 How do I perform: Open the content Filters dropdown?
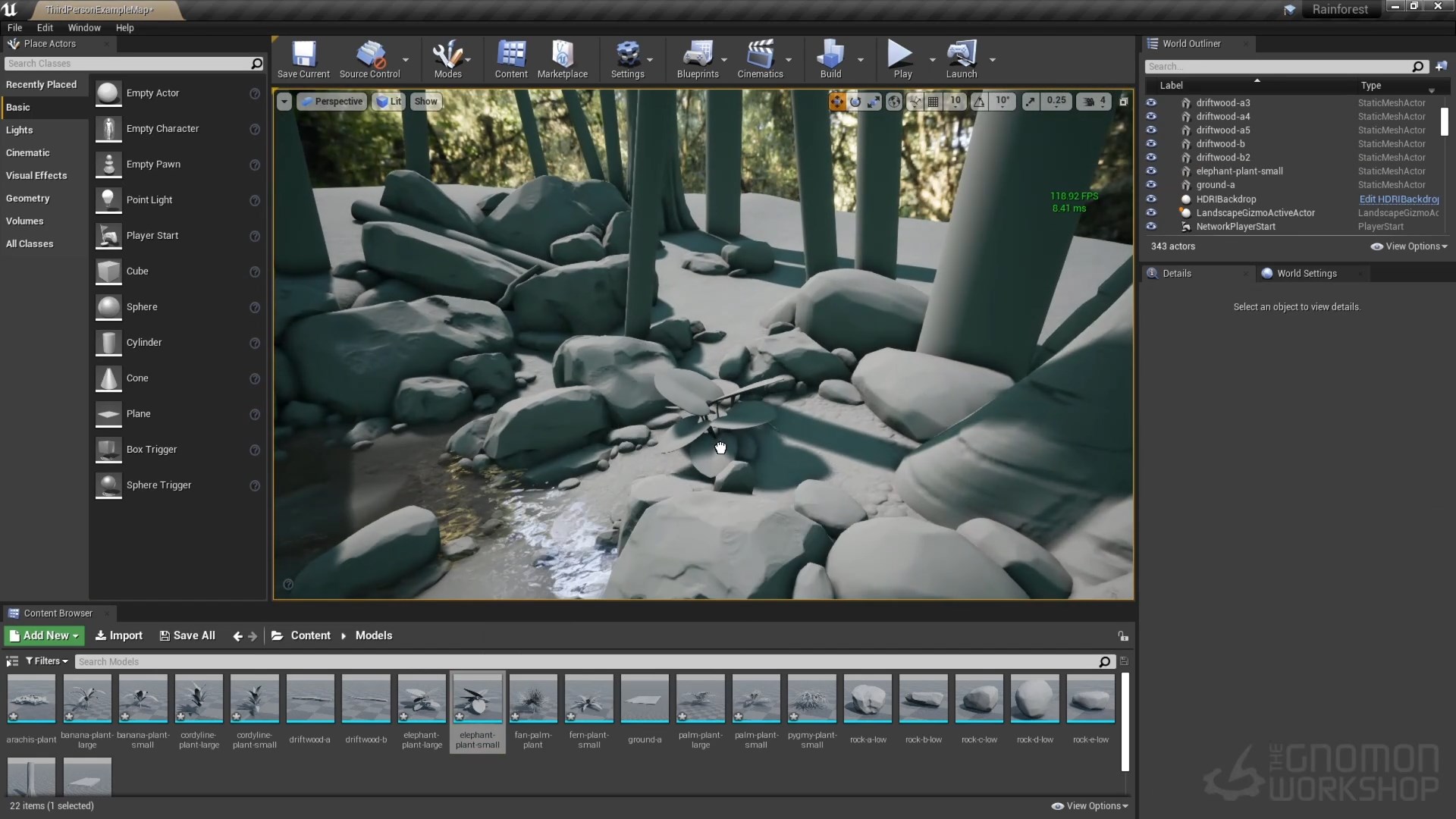point(47,661)
